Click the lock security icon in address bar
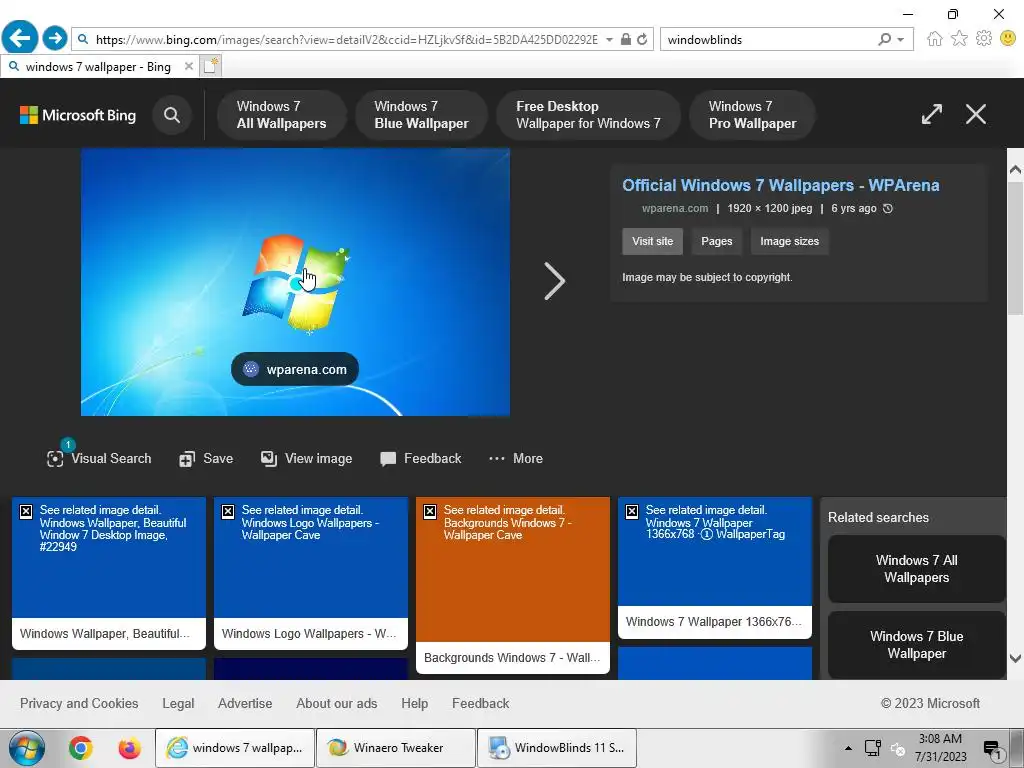Screen dimensions: 1024x768 (x=626, y=39)
